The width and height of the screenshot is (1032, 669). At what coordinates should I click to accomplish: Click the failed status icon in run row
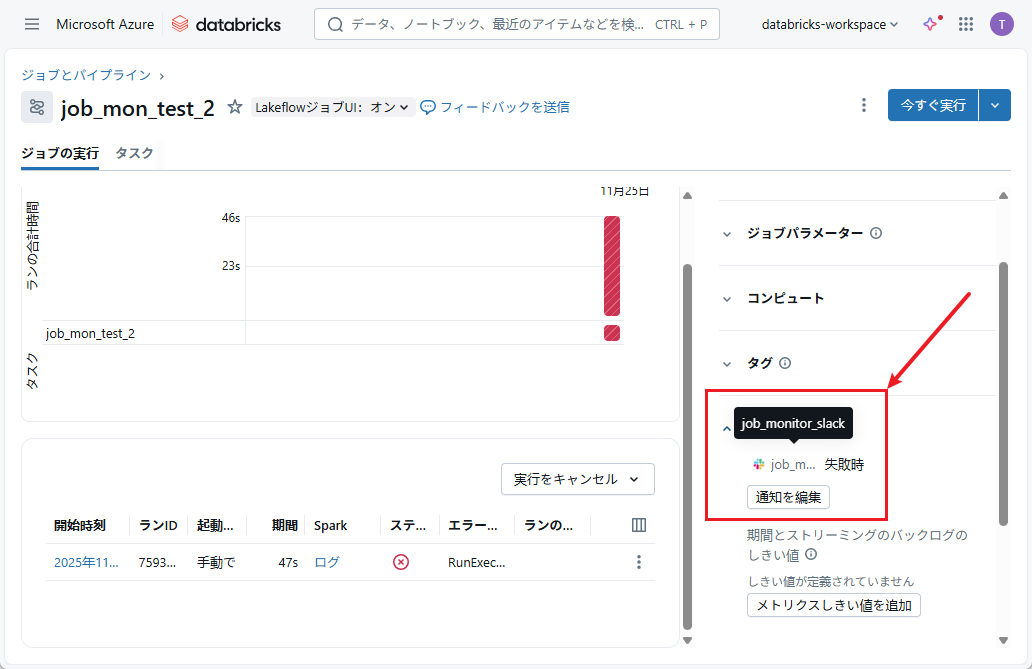click(x=401, y=562)
